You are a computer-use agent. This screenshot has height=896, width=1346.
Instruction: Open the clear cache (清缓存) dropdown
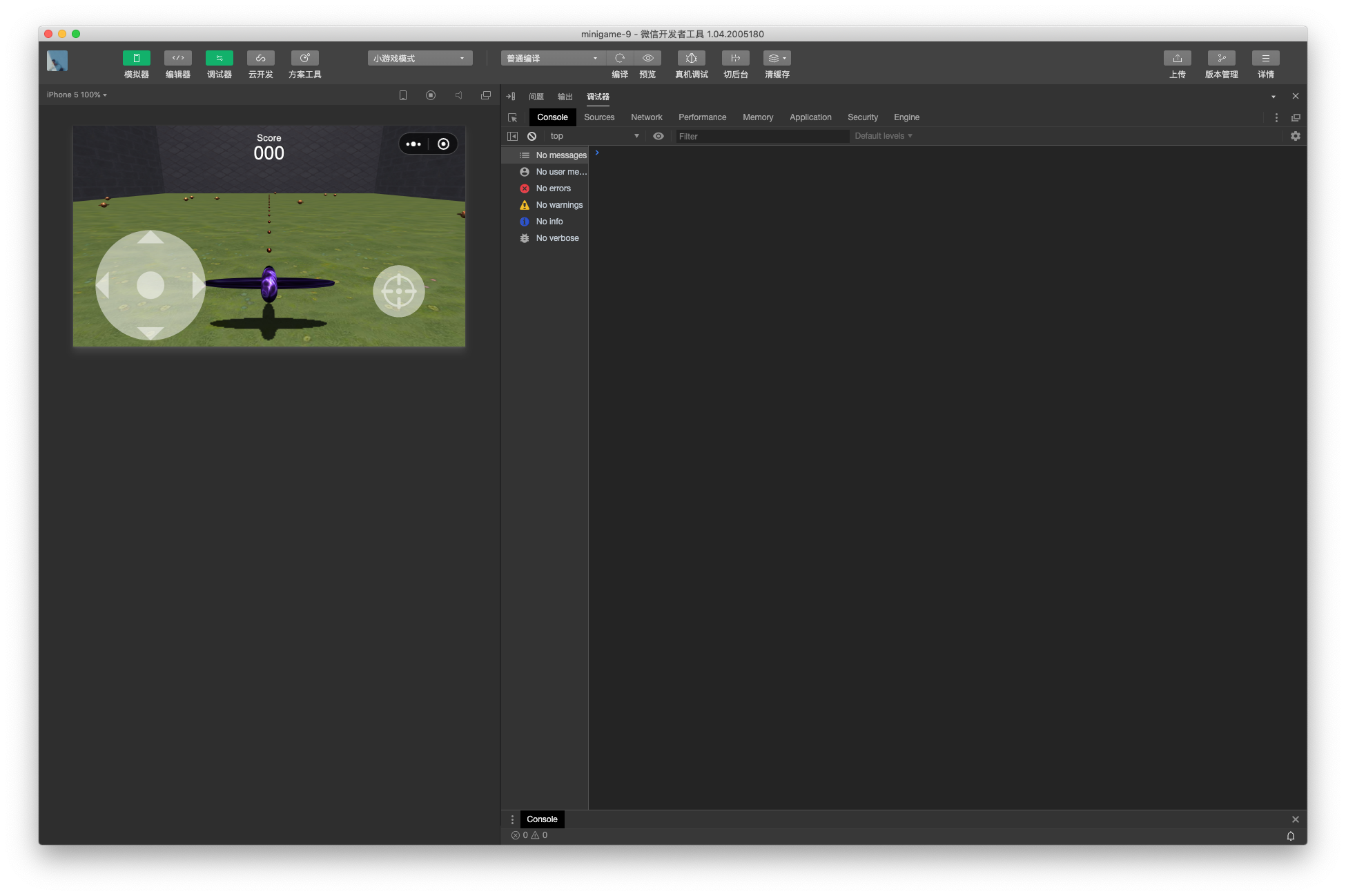click(x=777, y=59)
